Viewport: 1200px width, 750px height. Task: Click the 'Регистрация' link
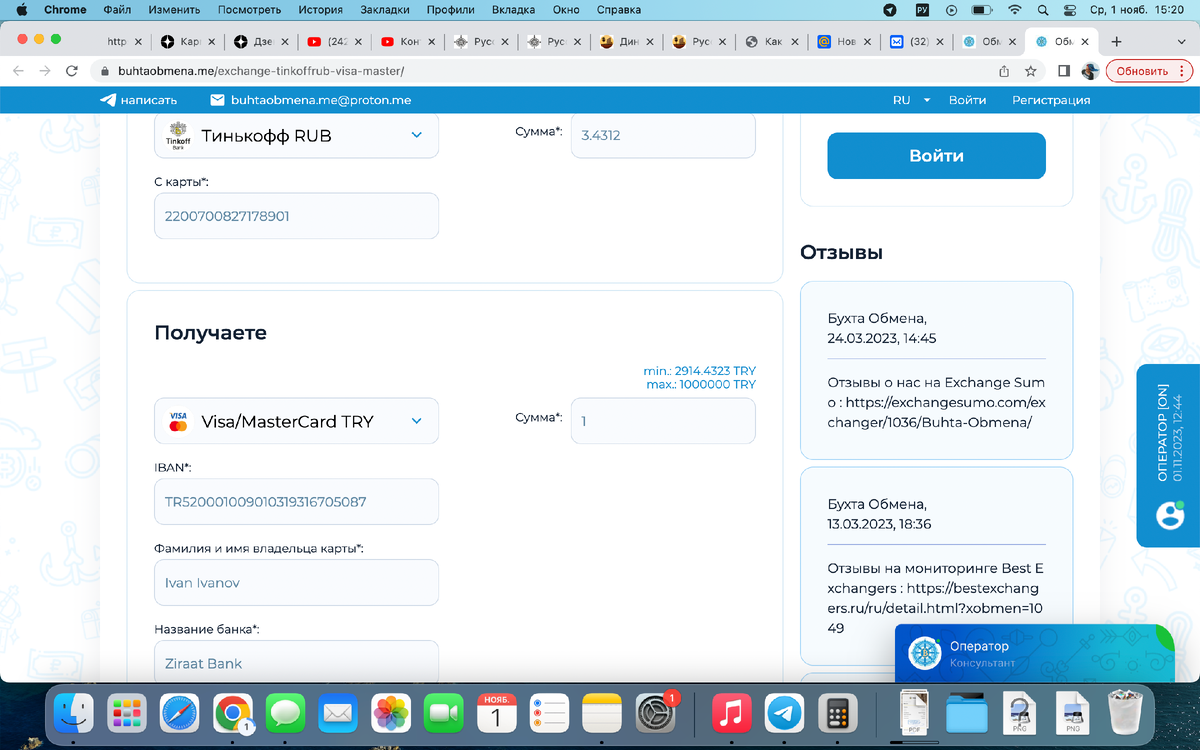(x=1051, y=100)
